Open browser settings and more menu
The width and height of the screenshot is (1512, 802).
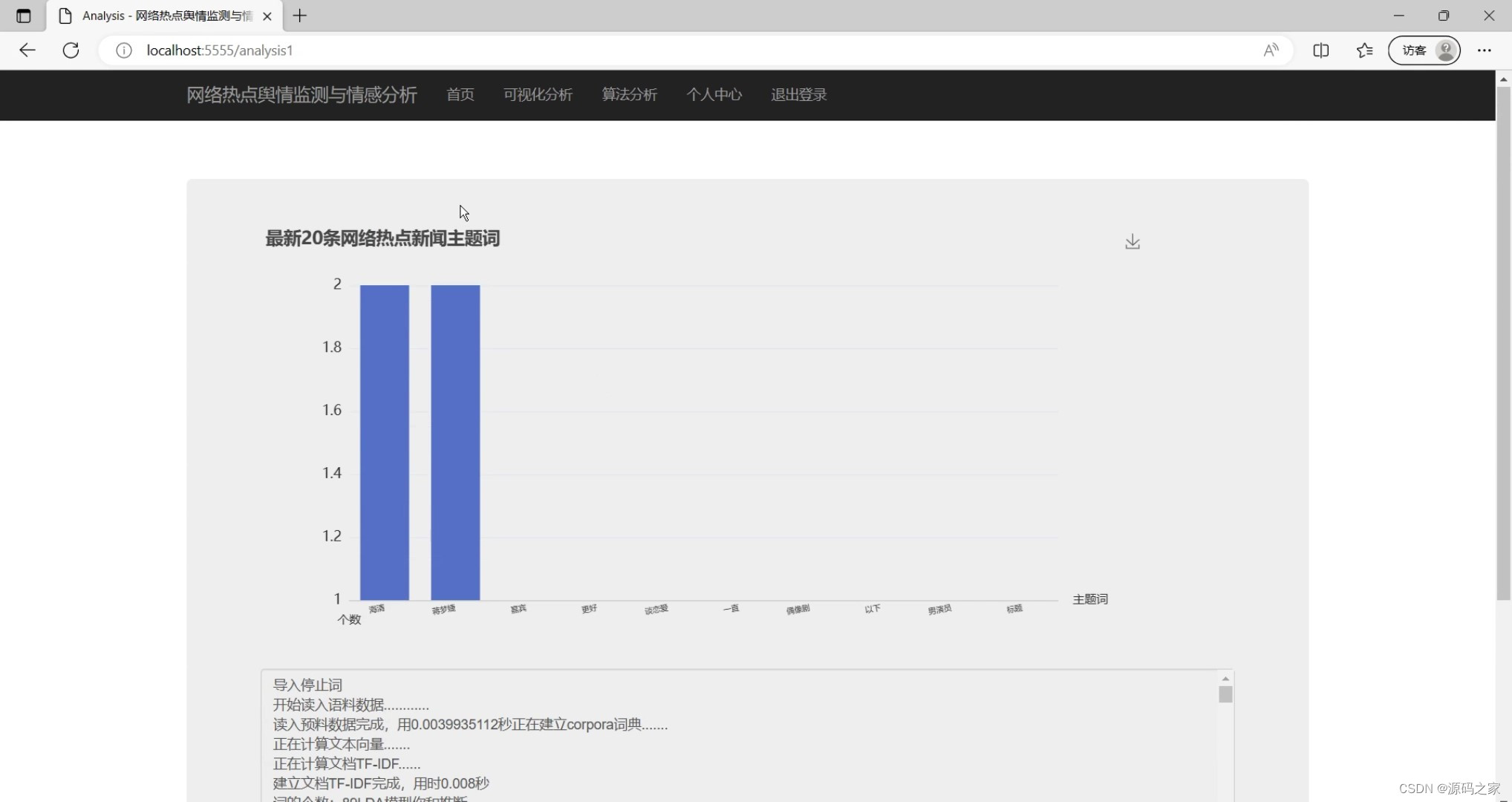pyautogui.click(x=1484, y=50)
